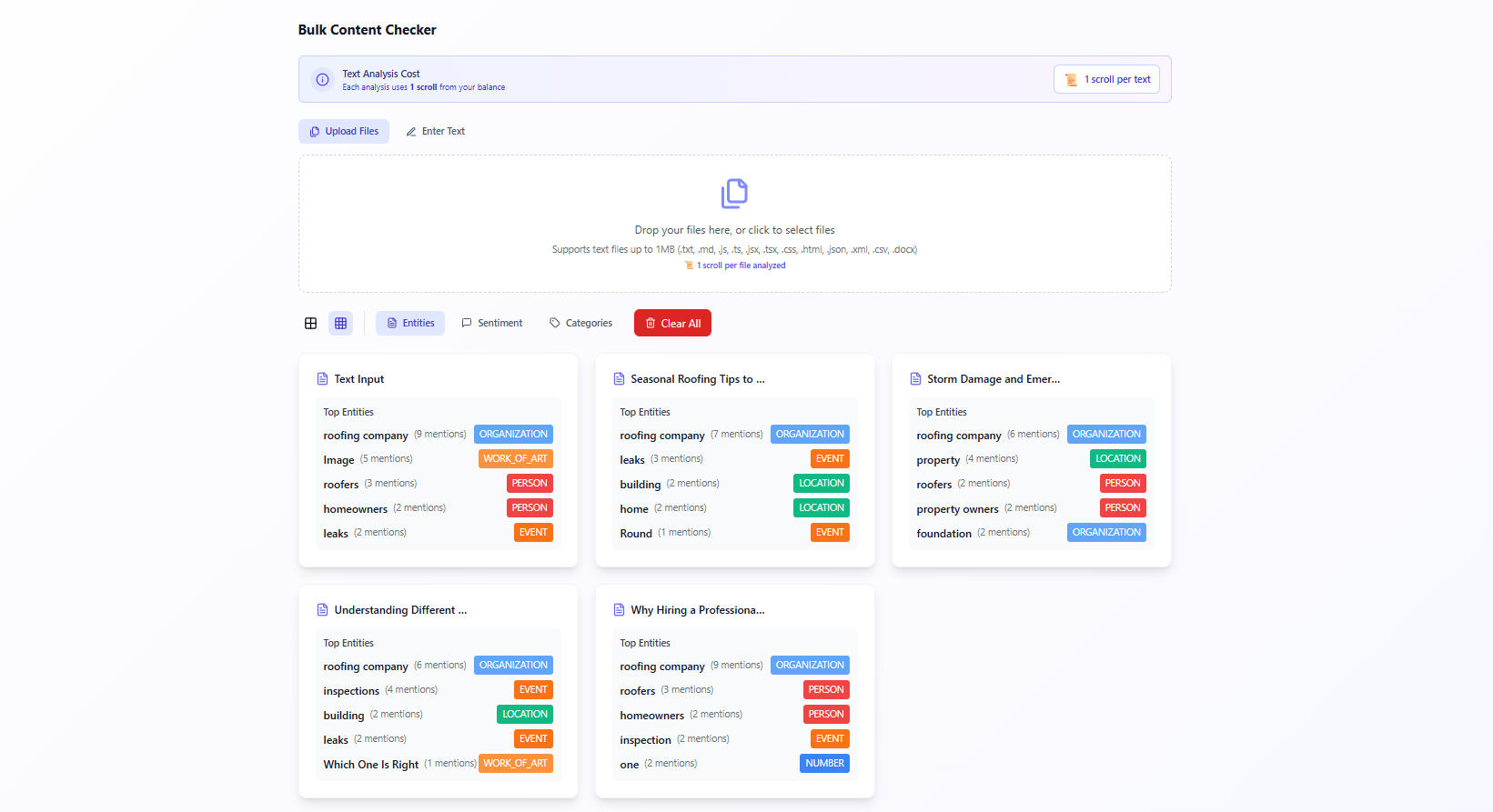1493x812 pixels.
Task: Click document icon on Storm Damage card
Action: pos(915,379)
